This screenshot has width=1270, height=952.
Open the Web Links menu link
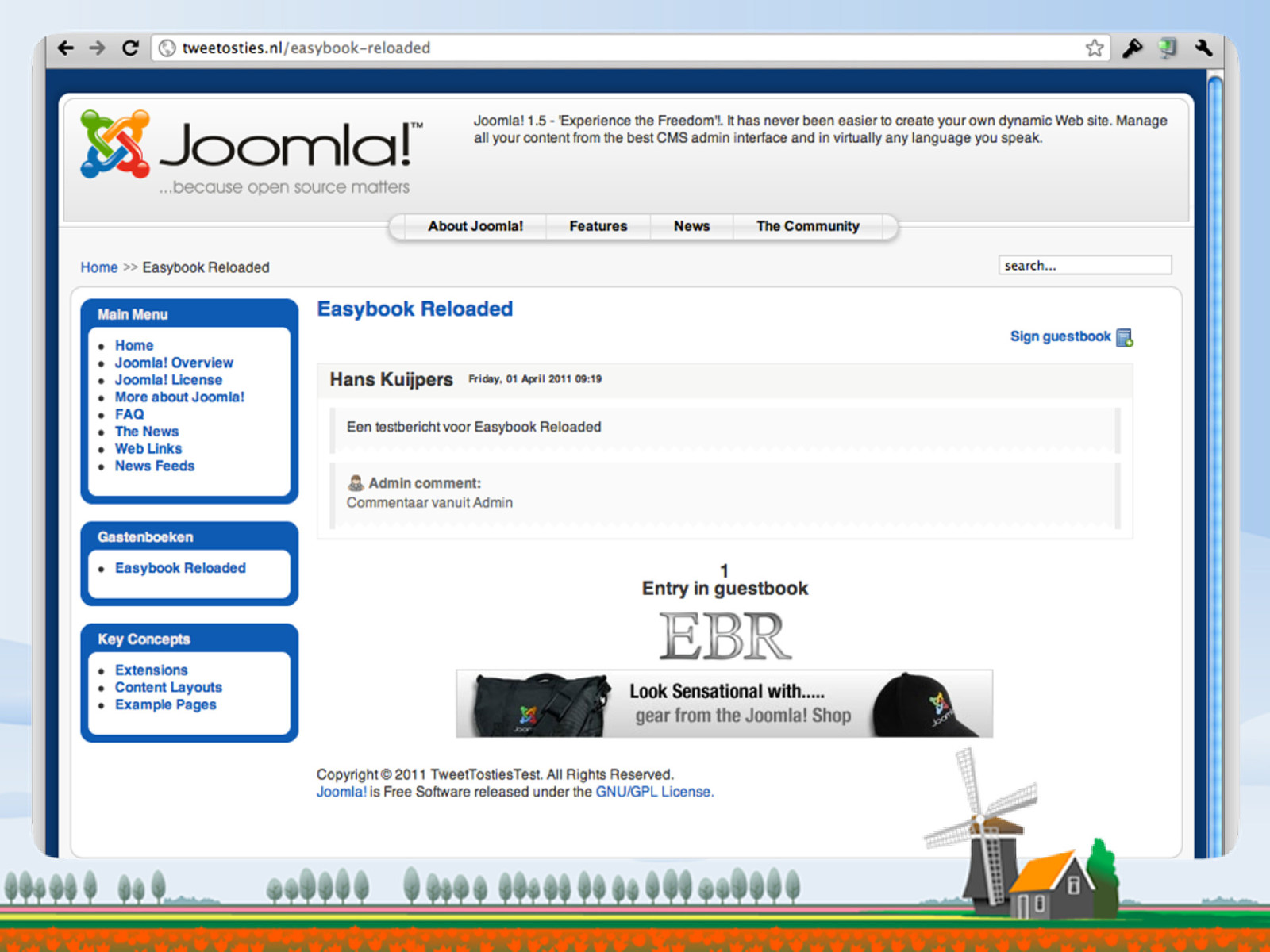(148, 449)
